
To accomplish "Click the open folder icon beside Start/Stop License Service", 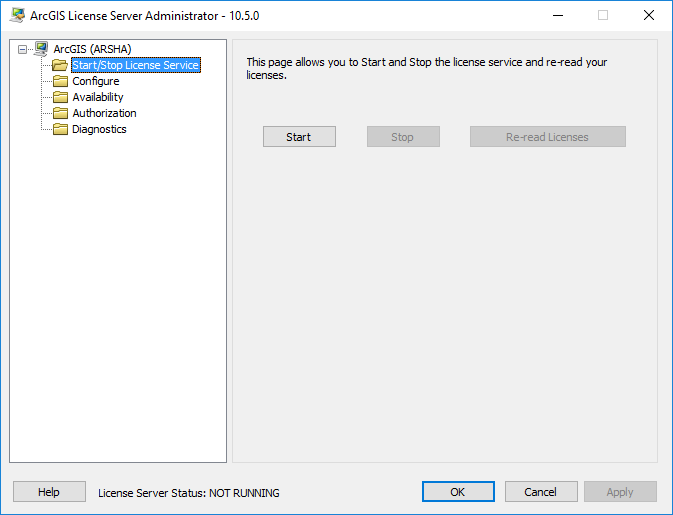I will pyautogui.click(x=60, y=65).
